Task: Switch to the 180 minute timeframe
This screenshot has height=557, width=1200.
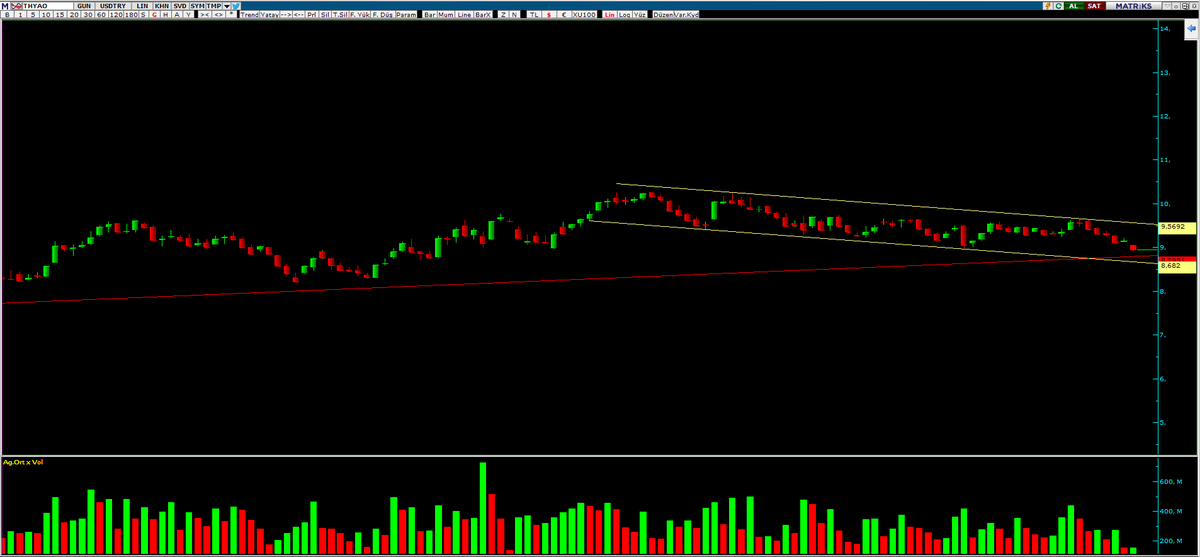Action: click(x=132, y=15)
